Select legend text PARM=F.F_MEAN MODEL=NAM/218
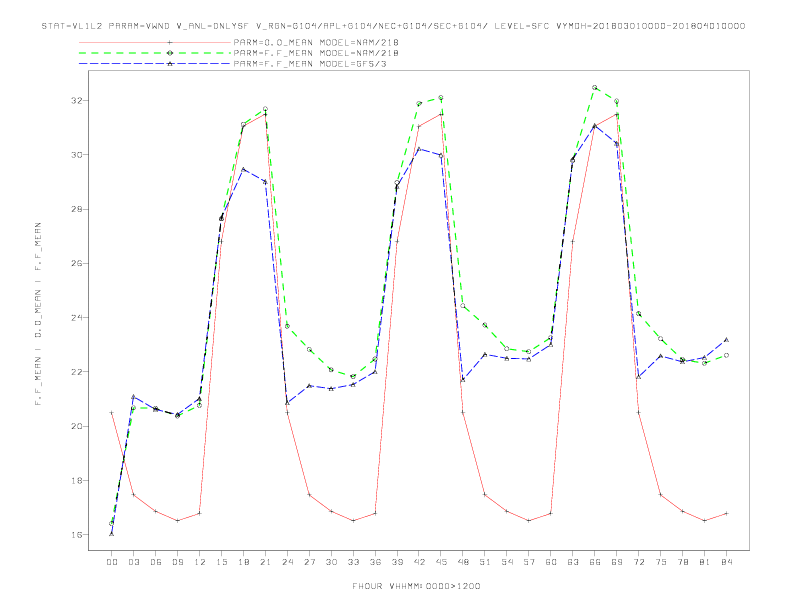 pyautogui.click(x=316, y=53)
